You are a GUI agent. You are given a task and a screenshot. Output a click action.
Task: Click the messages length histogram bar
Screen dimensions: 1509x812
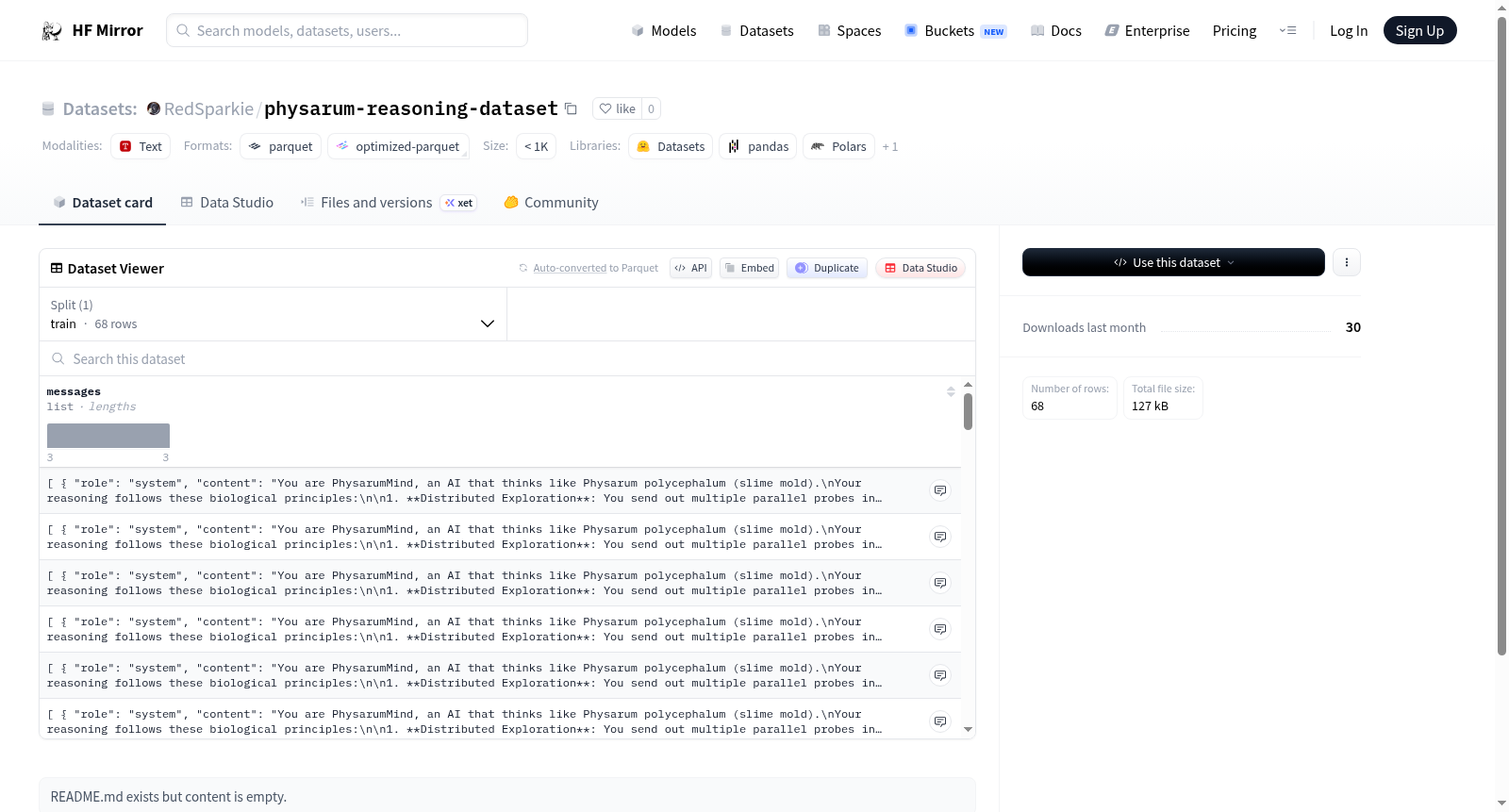click(108, 436)
